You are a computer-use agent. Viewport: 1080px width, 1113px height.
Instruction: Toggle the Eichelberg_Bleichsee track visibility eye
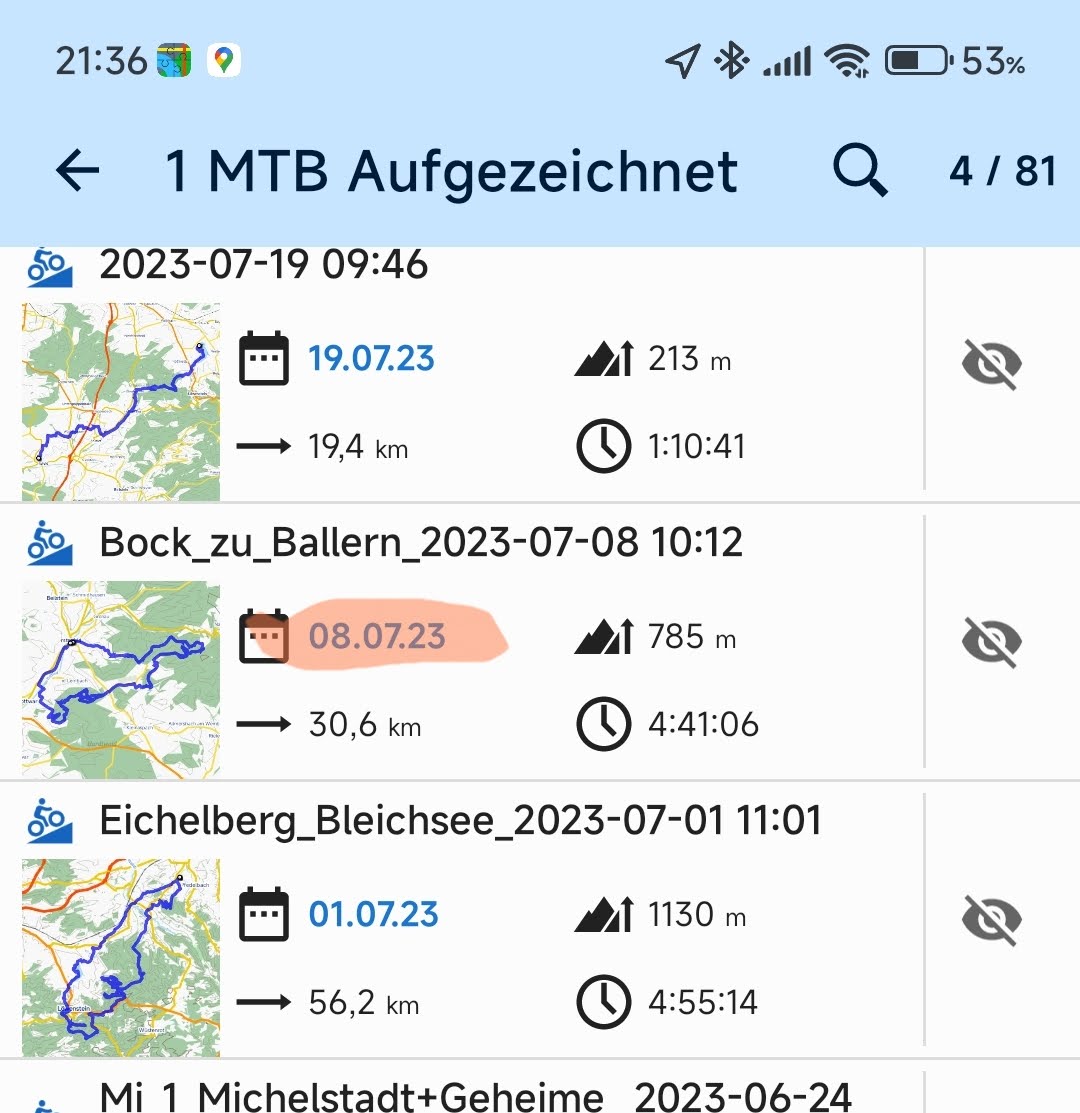pos(991,920)
